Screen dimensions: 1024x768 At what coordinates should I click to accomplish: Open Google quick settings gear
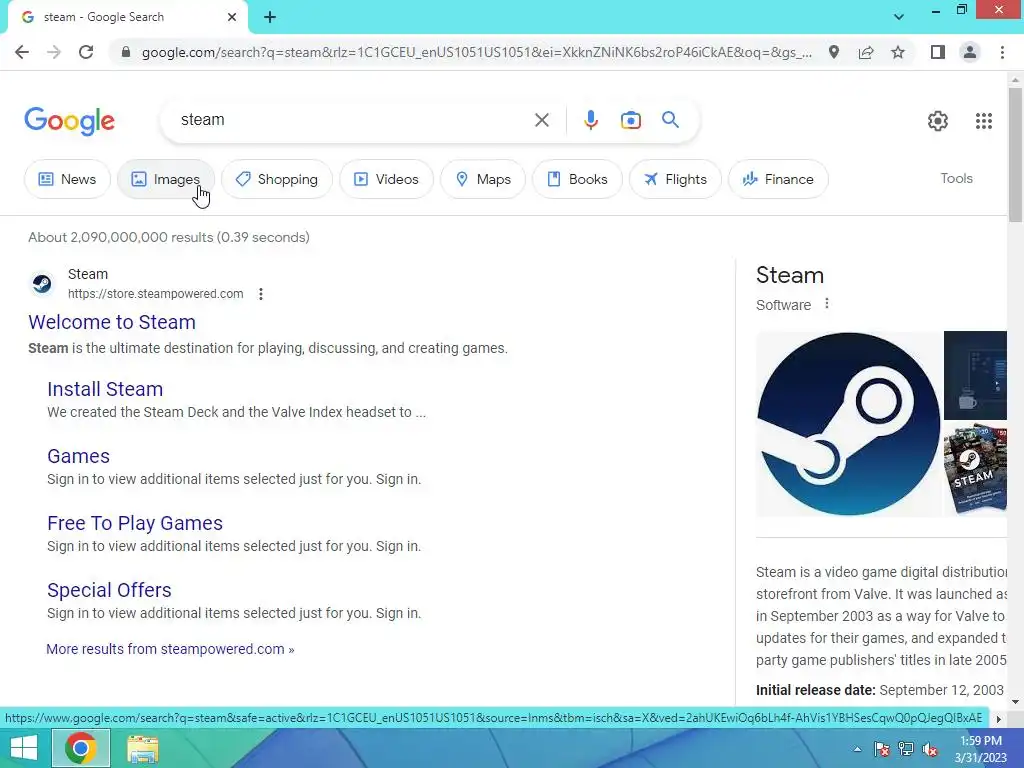(x=938, y=121)
